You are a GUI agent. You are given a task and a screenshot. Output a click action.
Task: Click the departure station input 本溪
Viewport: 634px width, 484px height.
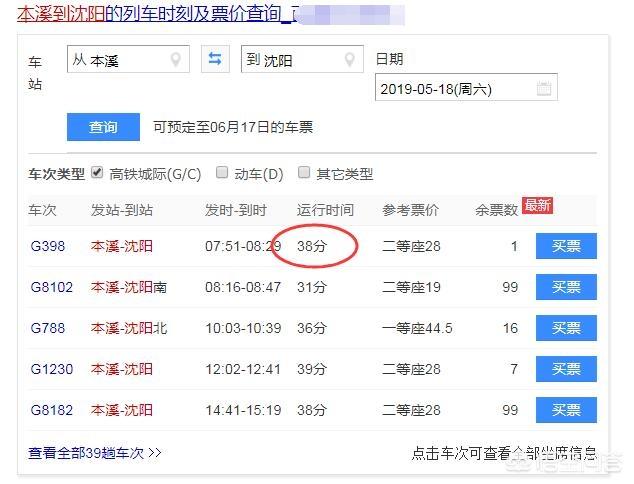point(118,60)
